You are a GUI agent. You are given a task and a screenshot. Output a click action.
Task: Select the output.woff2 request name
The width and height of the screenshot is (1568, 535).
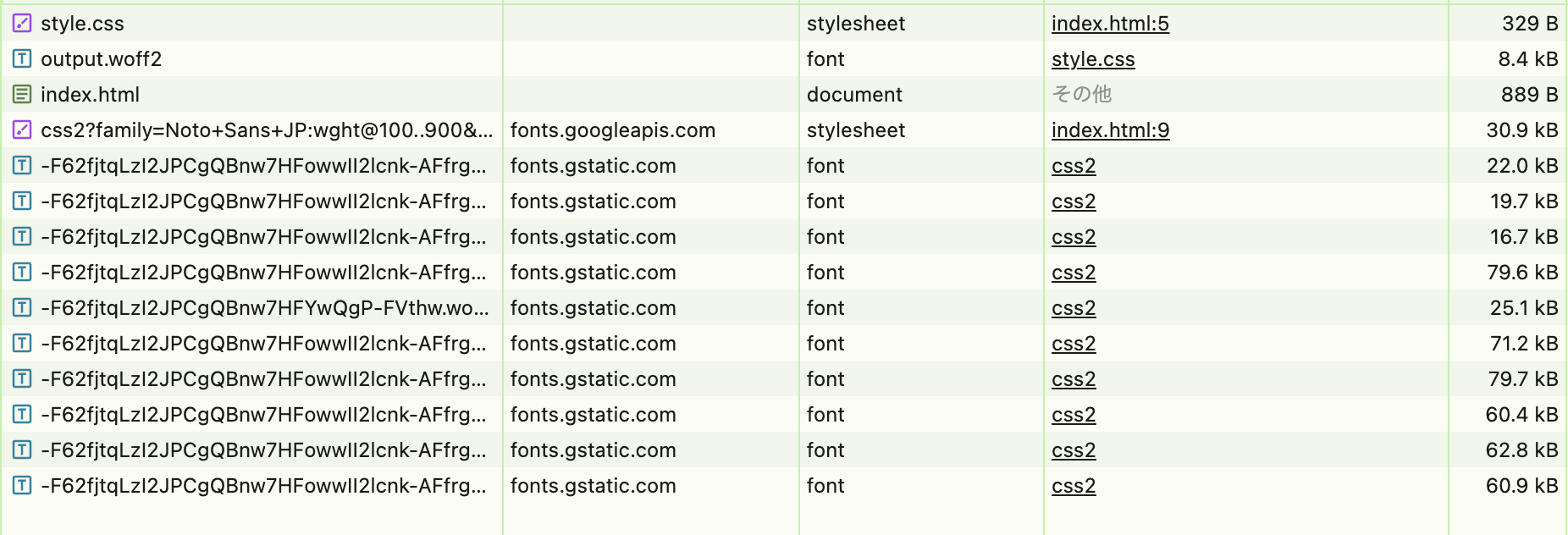[x=101, y=59]
